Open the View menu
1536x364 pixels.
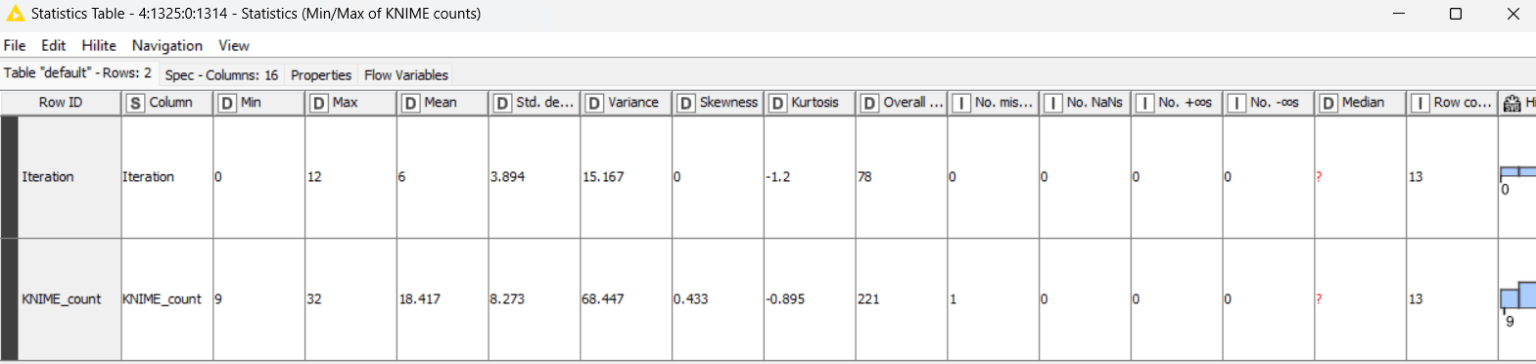[x=234, y=45]
